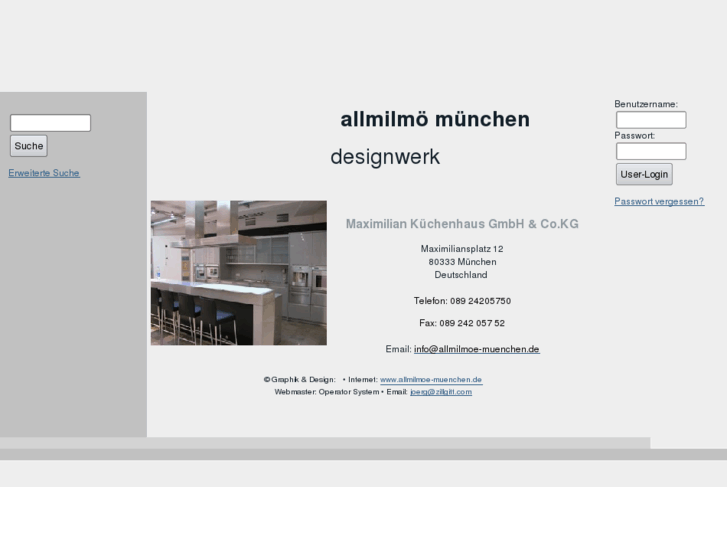The image size is (727, 545).
Task: Open the info@allmilmoe-muenchen.de email link
Action: pyautogui.click(x=477, y=349)
